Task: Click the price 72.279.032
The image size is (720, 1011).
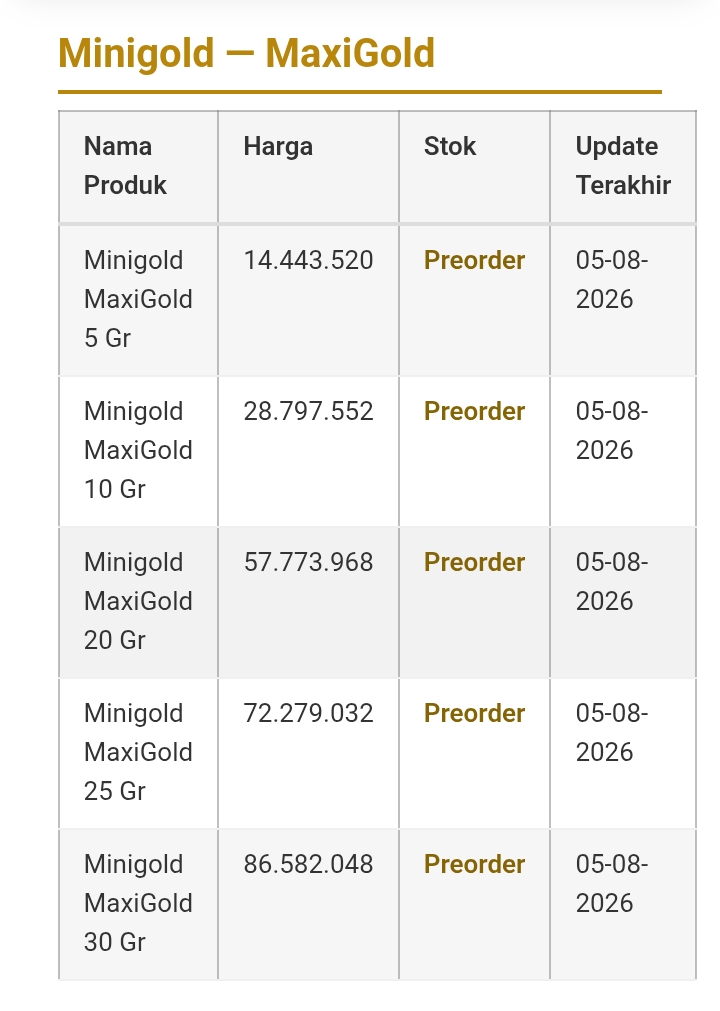Action: tap(308, 713)
